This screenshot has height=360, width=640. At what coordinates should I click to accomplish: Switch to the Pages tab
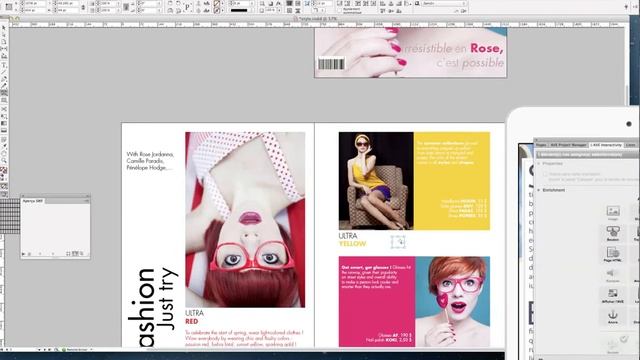tap(541, 145)
